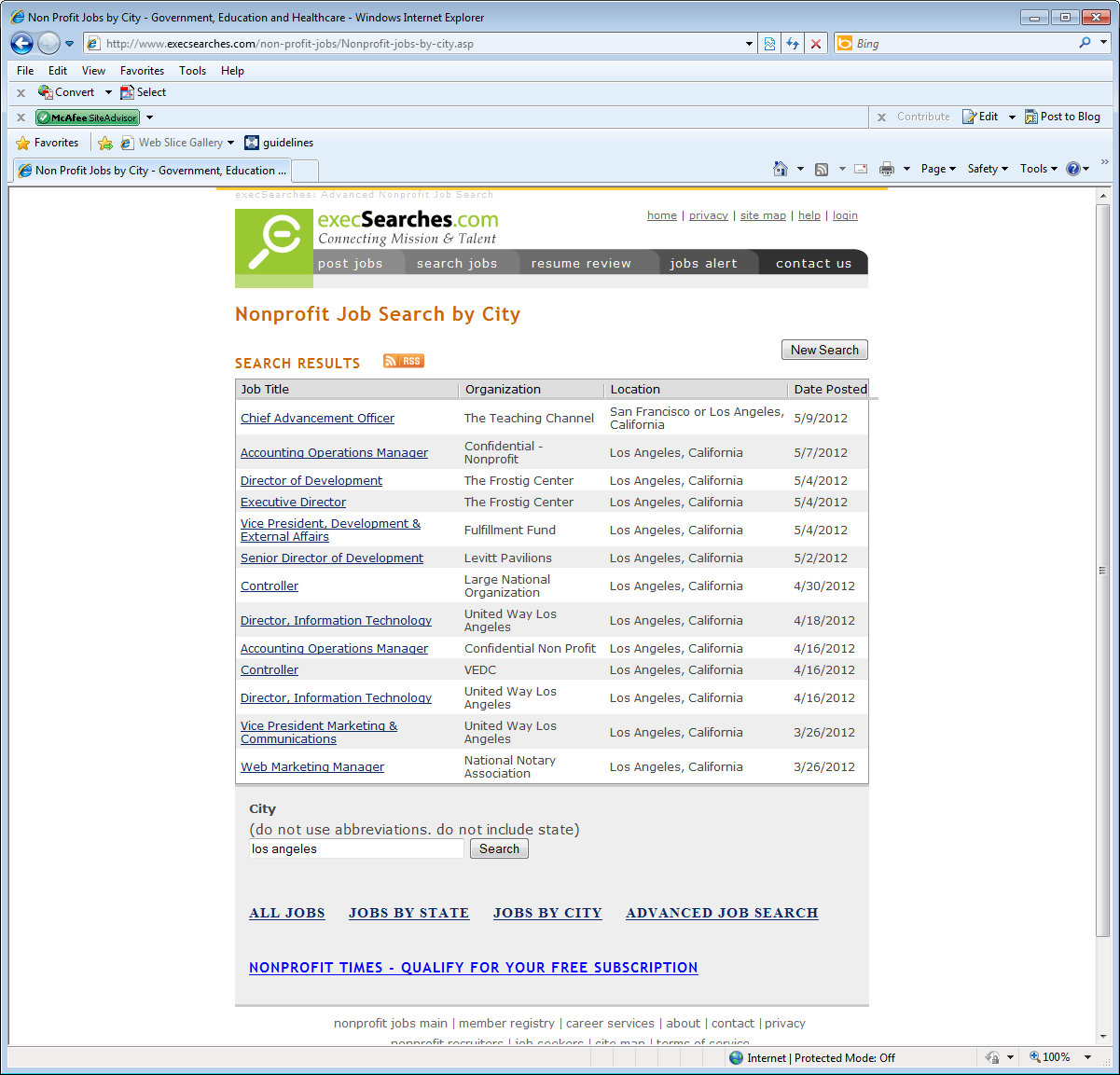This screenshot has width=1120, height=1075.
Task: Refresh the page with the Refresh icon
Action: [793, 44]
